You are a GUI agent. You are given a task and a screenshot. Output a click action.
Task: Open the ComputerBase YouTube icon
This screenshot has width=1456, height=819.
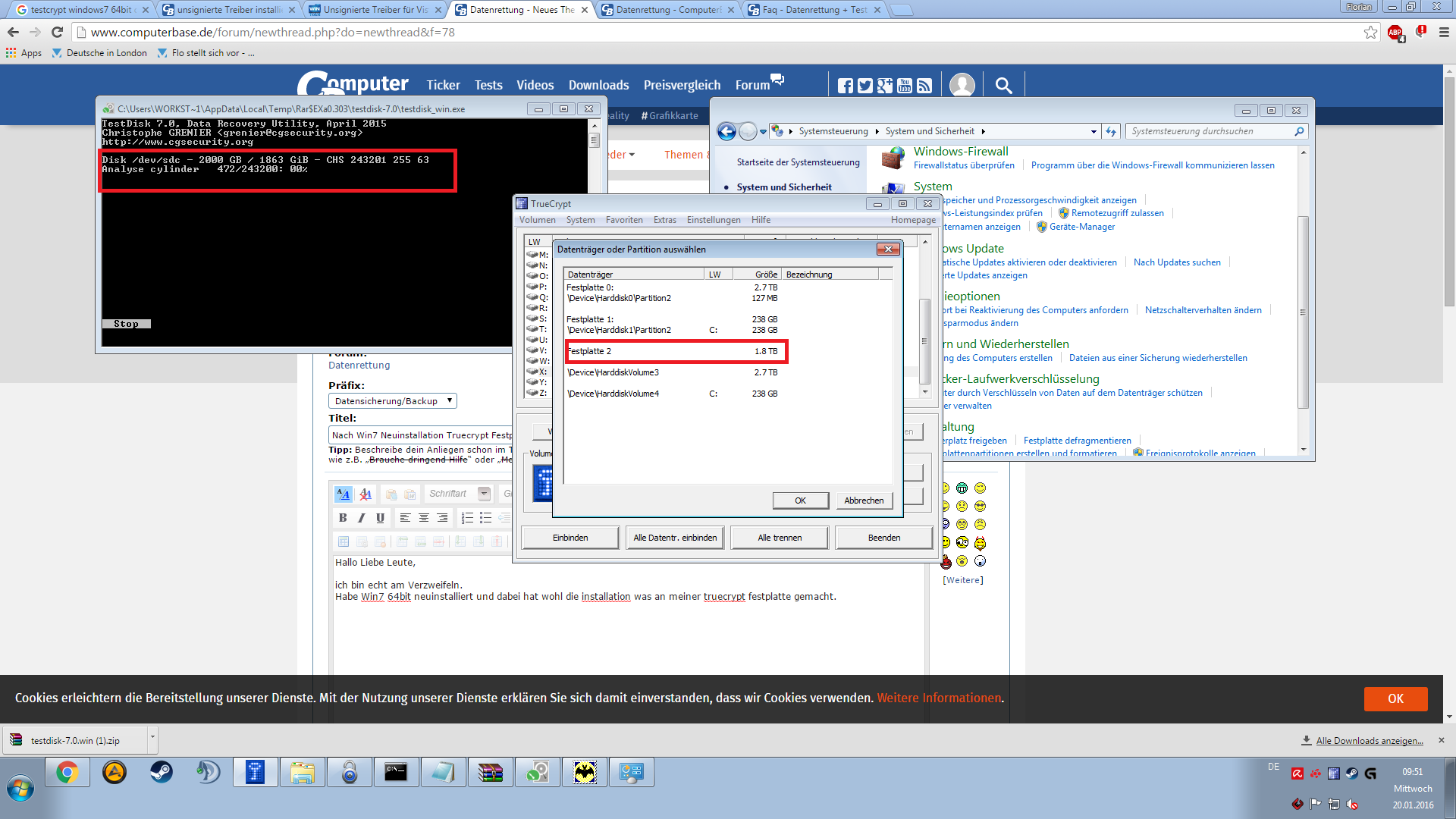905,86
